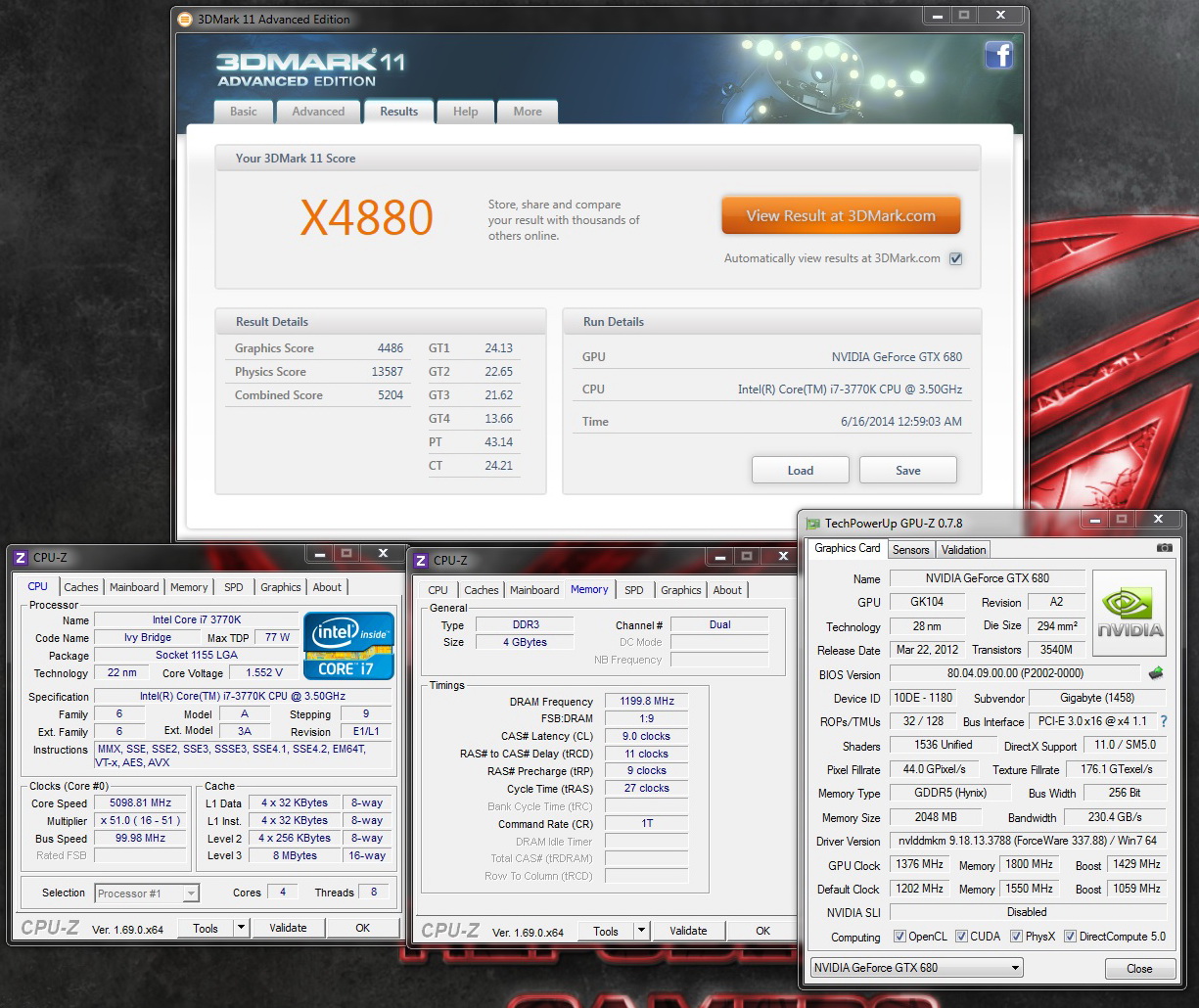This screenshot has width=1199, height=1008.
Task: Click the Physics Score value 13587
Action: click(x=388, y=372)
